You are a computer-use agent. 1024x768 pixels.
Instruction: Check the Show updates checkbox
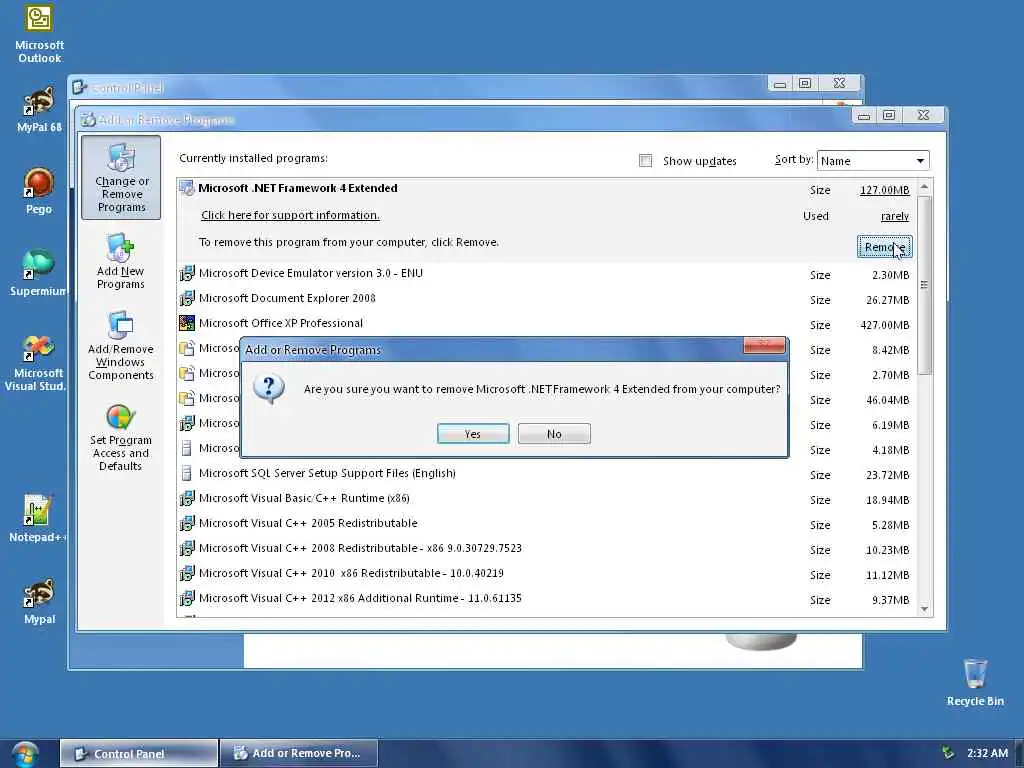(645, 161)
